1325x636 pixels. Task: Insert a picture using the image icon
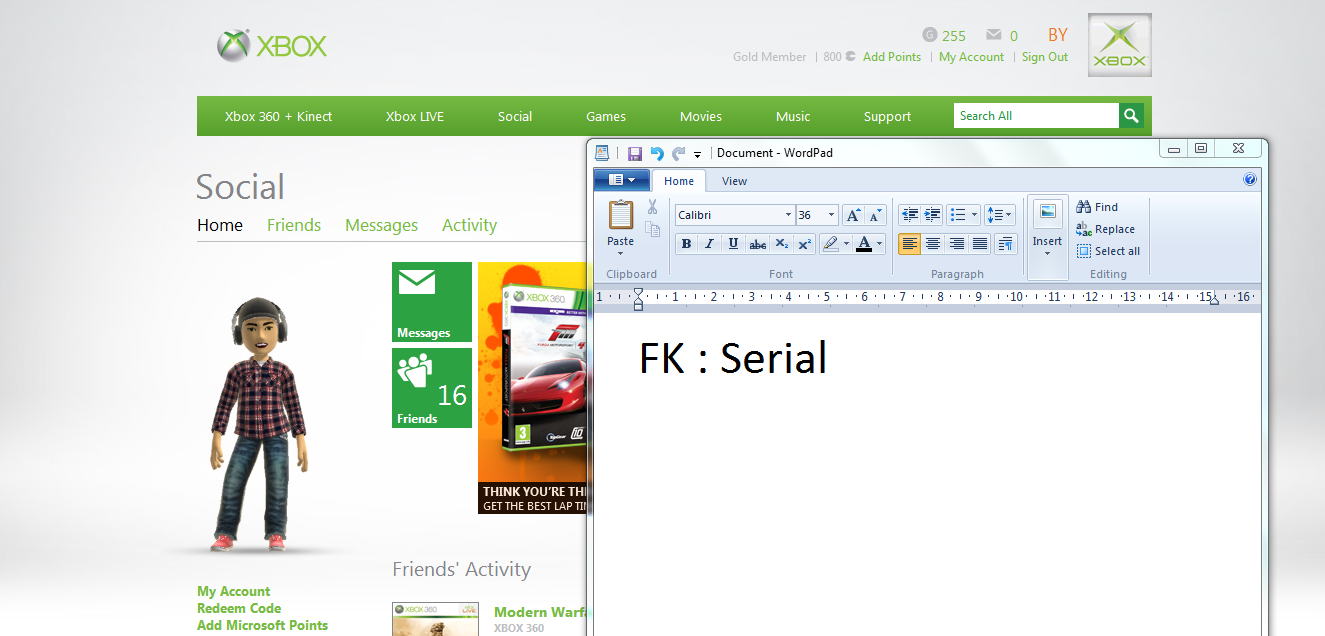click(1047, 212)
